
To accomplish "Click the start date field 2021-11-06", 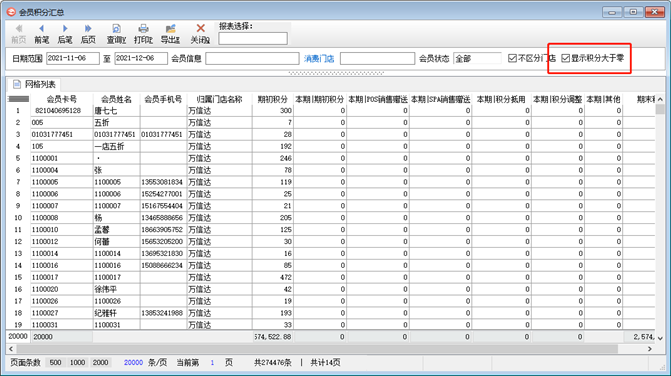I will point(73,58).
